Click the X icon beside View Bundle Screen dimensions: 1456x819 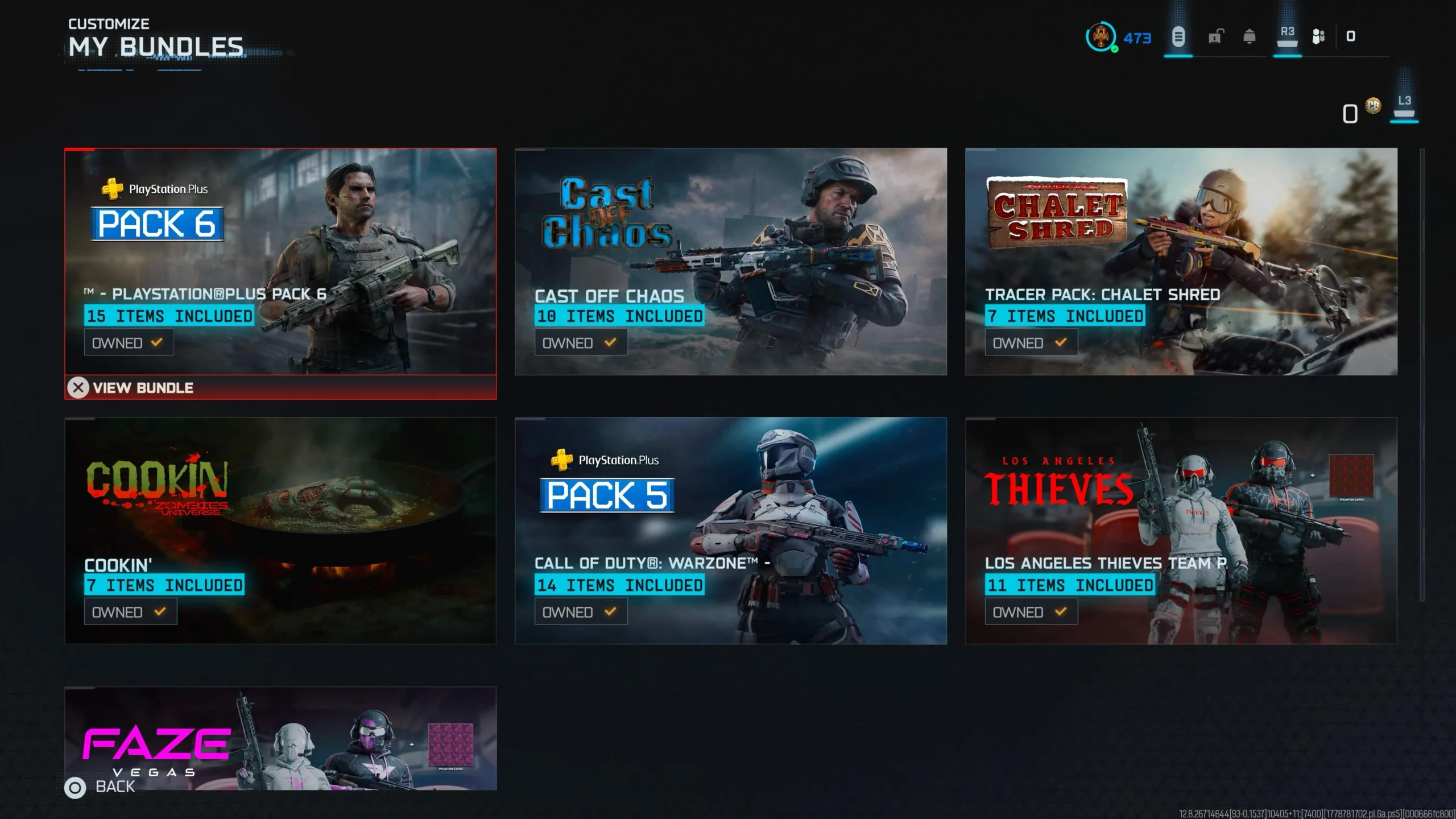click(x=78, y=388)
